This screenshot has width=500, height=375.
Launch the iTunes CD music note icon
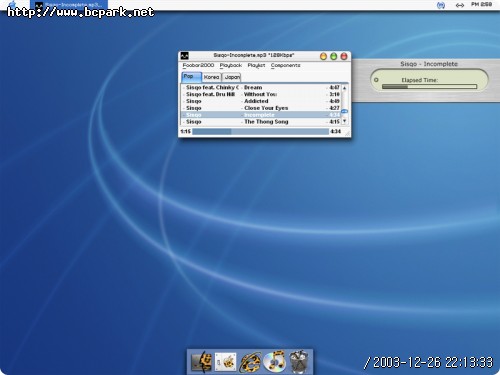point(274,361)
